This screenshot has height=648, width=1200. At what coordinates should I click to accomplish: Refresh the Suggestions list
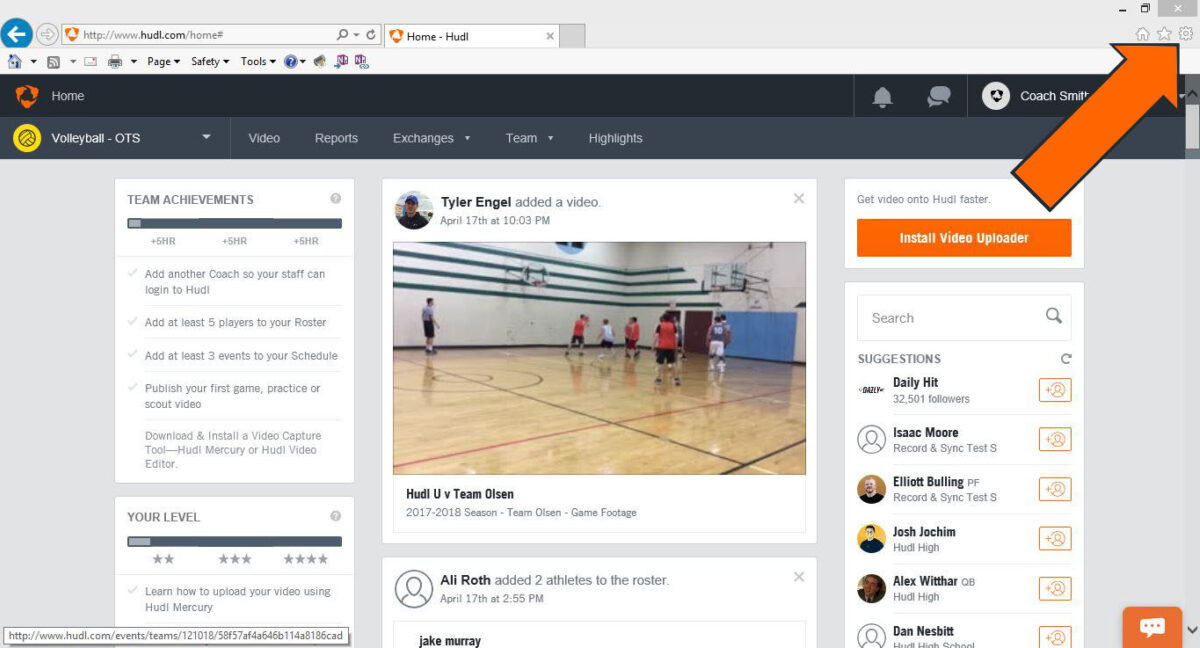coord(1066,358)
